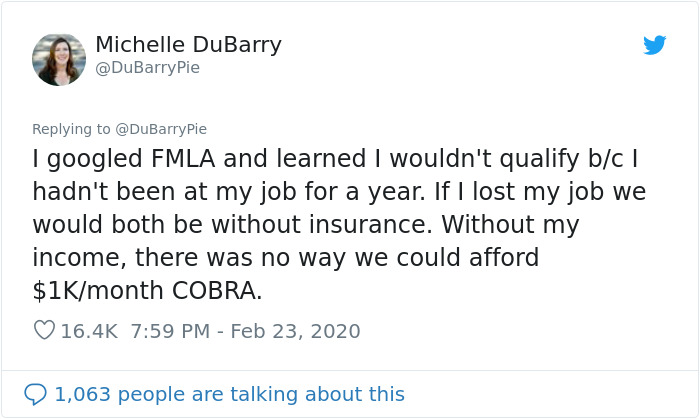Screen dimensions: 700x419
Task: Click the Feb 23, 2020 date
Action: point(296,331)
